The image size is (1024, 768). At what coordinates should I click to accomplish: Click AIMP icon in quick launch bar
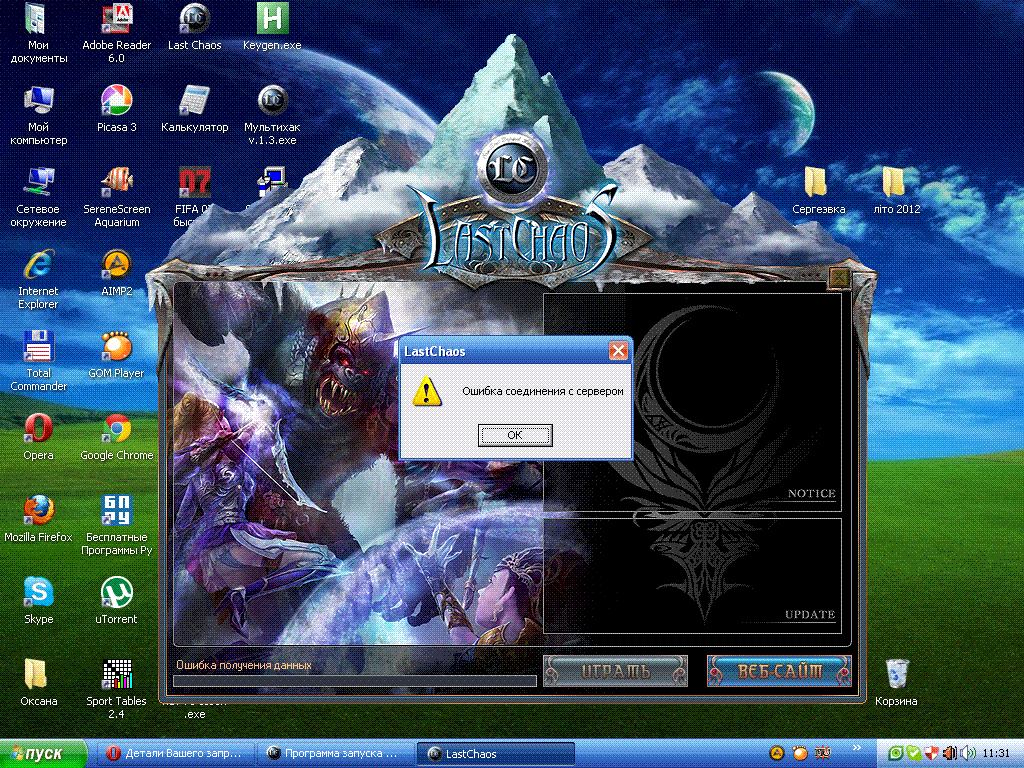tap(776, 753)
